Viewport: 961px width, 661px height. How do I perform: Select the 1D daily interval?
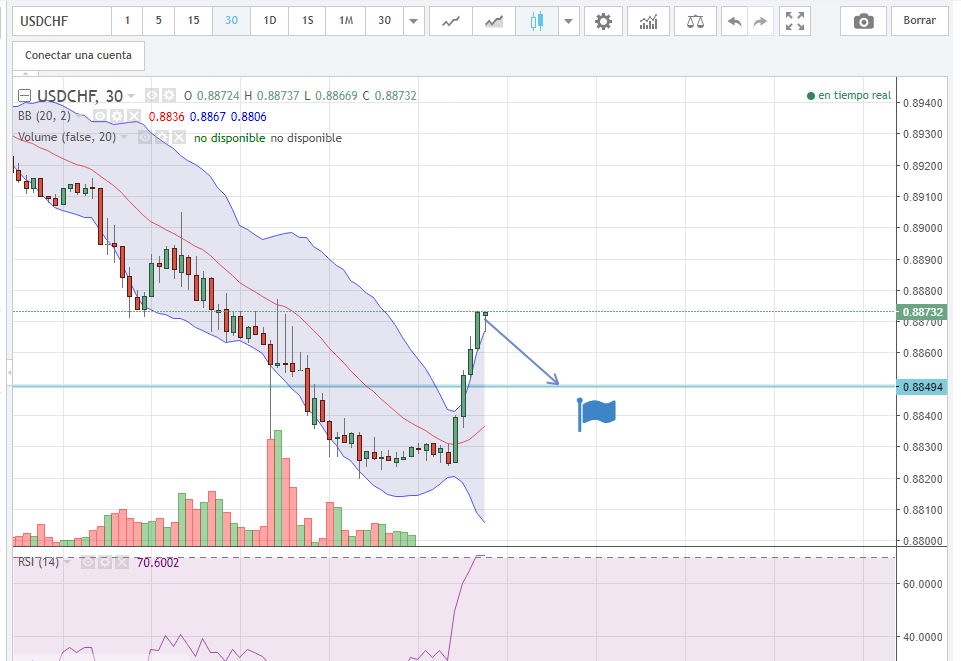270,21
